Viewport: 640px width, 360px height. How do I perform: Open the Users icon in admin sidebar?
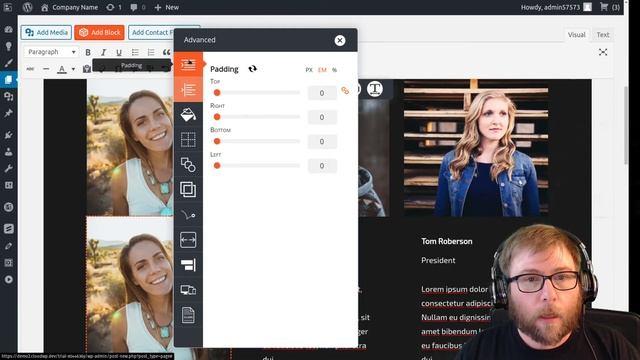[x=9, y=152]
